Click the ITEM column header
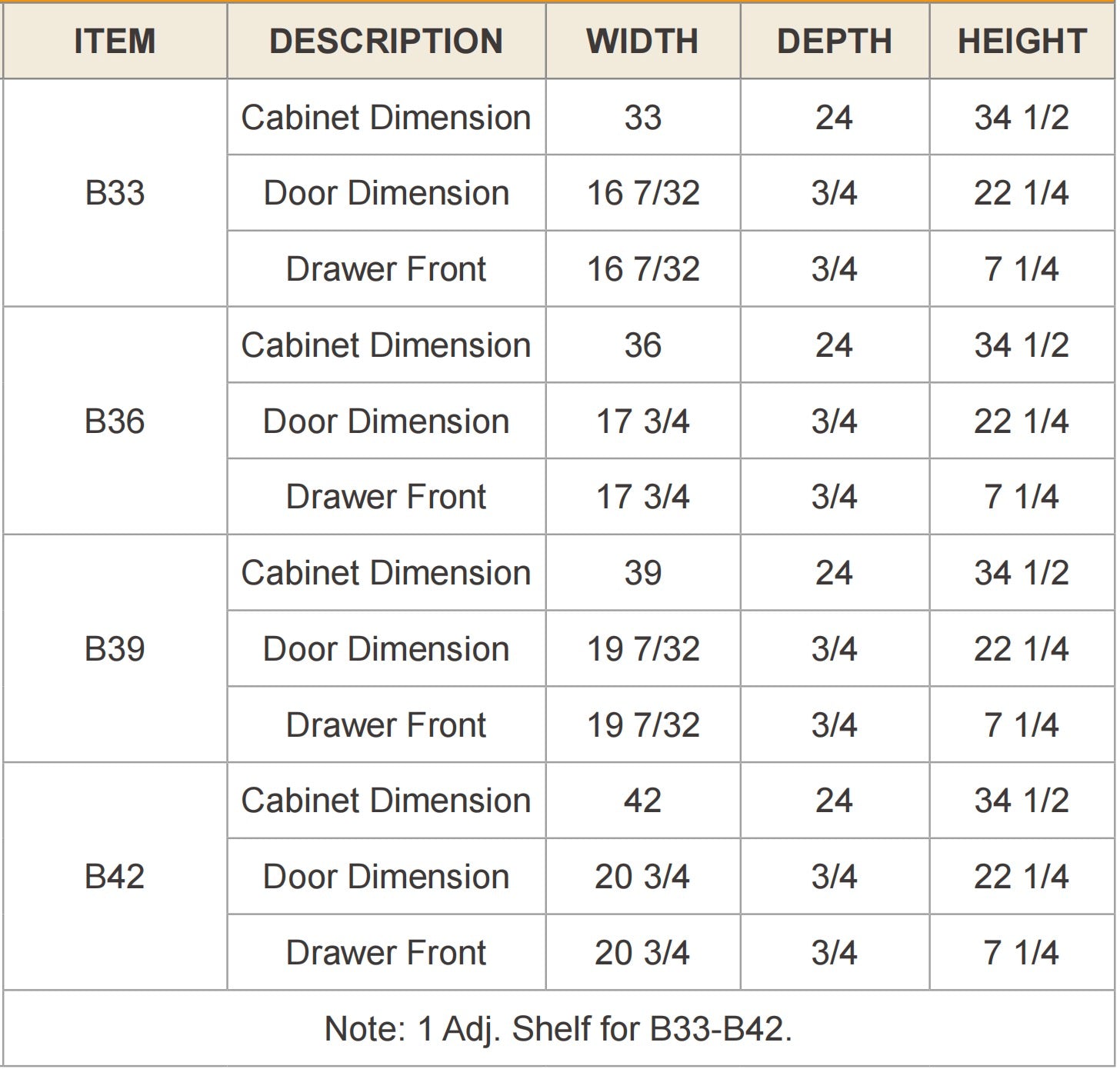 pos(115,42)
